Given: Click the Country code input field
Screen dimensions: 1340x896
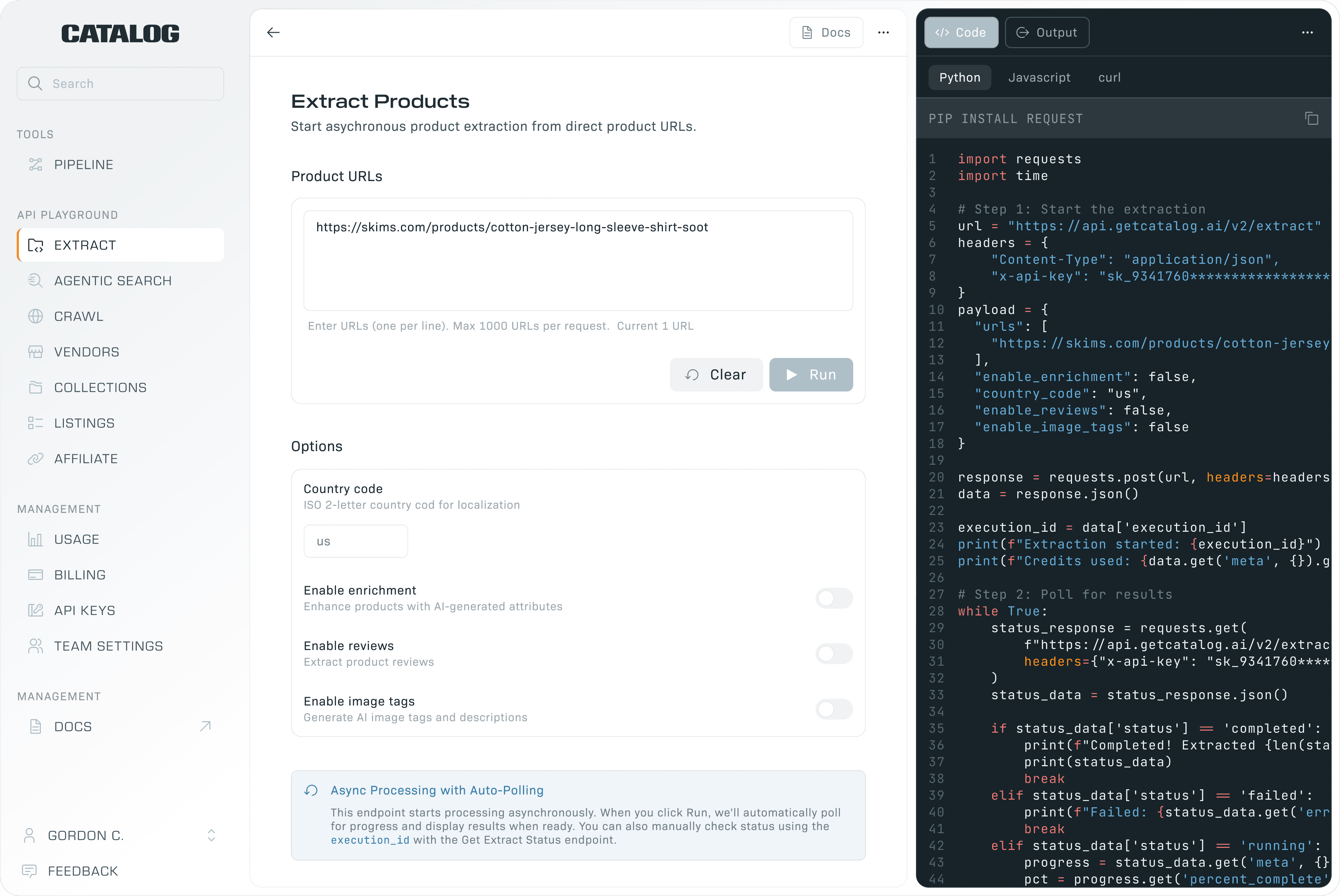Looking at the screenshot, I should [356, 541].
